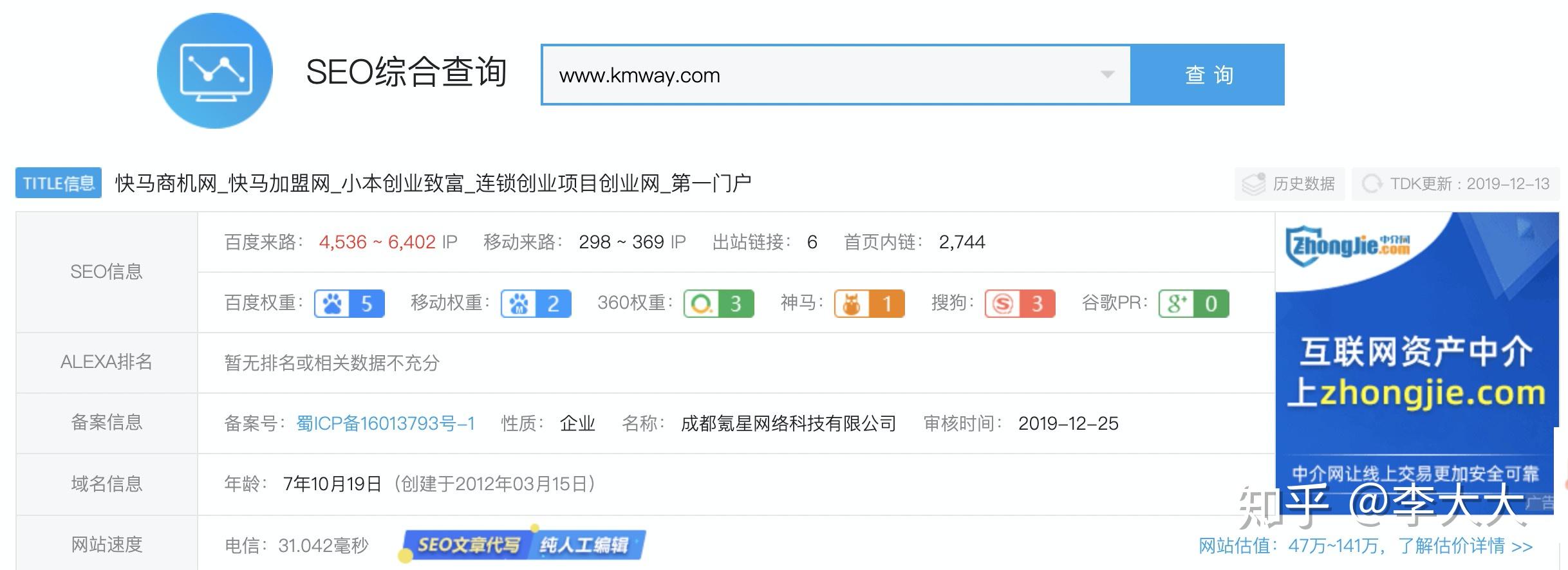
Task: Click 首页内链 value 2,744
Action: pos(962,242)
